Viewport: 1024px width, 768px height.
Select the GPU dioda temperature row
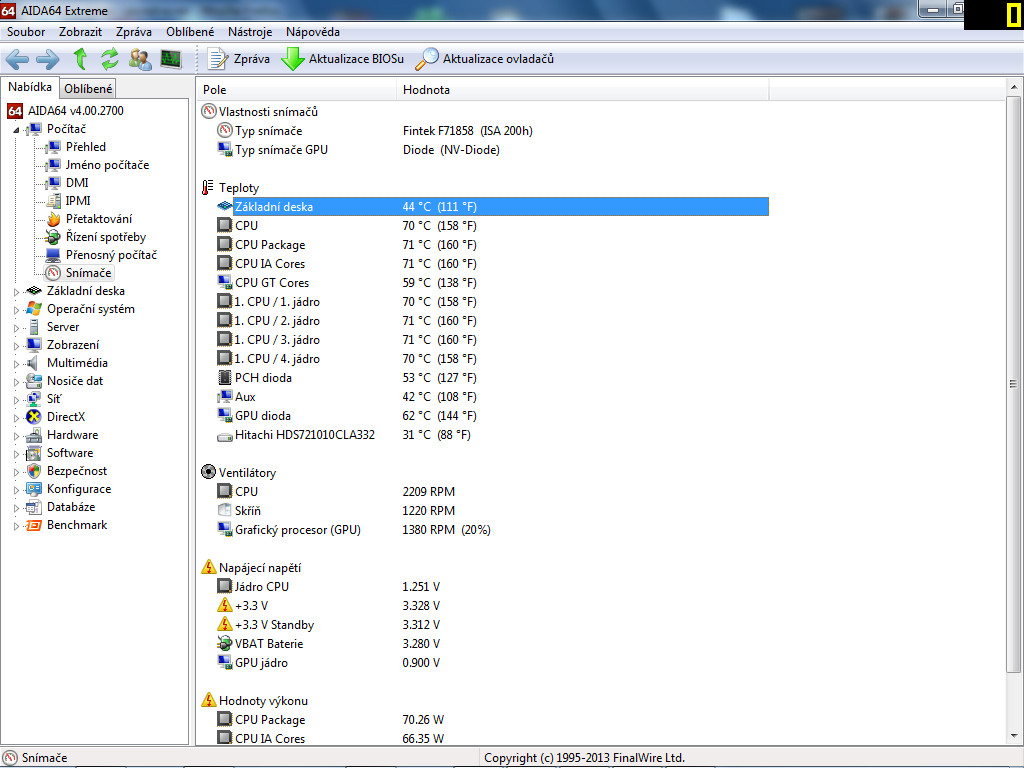click(x=492, y=415)
